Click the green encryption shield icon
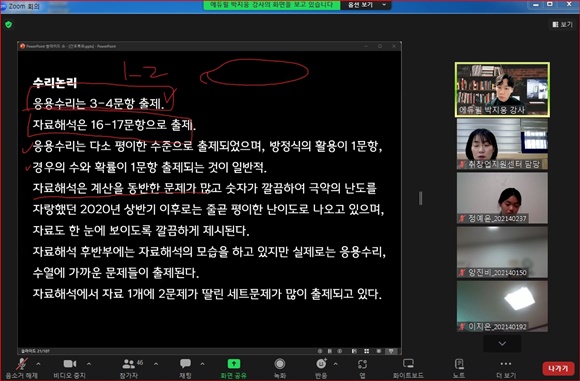The width and height of the screenshot is (580, 381). 9,25
